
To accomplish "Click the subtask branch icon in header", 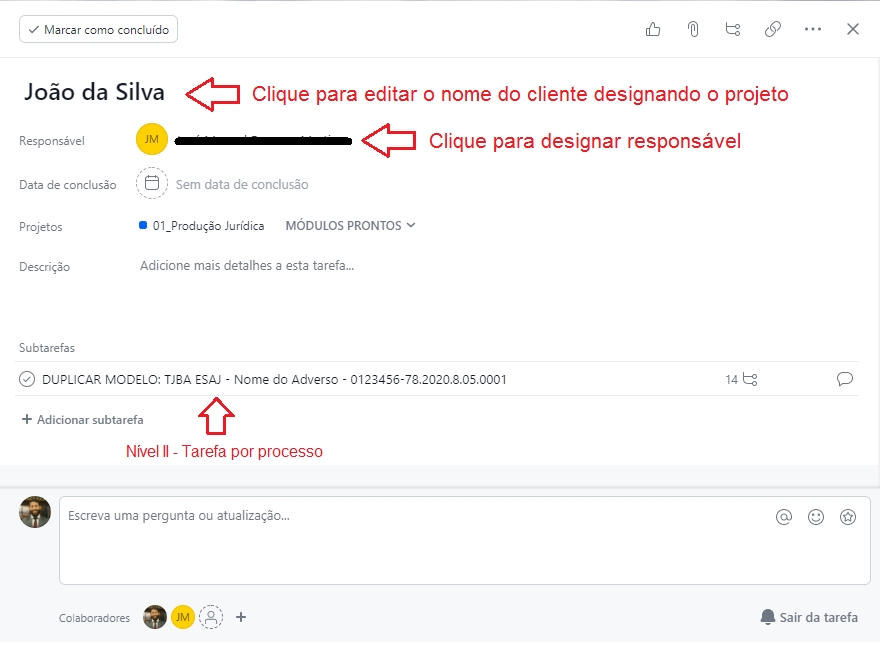I will (x=733, y=29).
